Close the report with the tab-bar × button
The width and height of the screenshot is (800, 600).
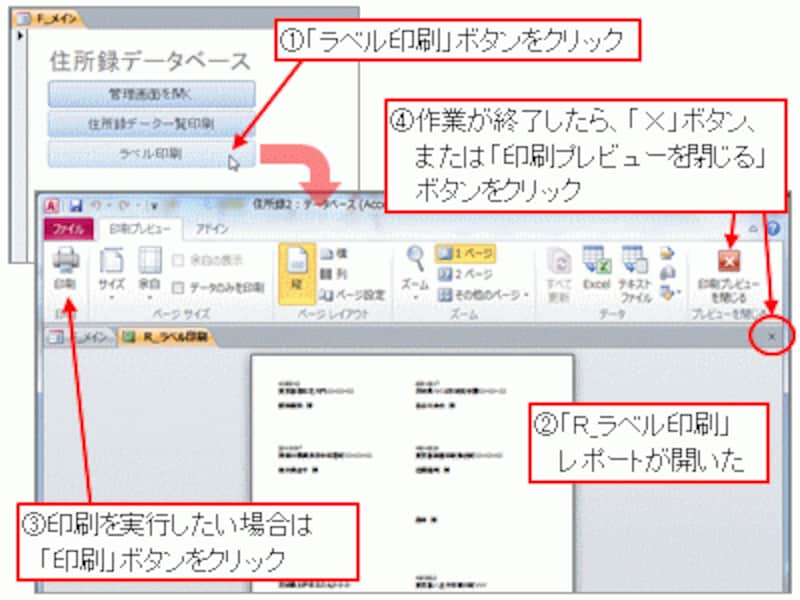pos(772,336)
